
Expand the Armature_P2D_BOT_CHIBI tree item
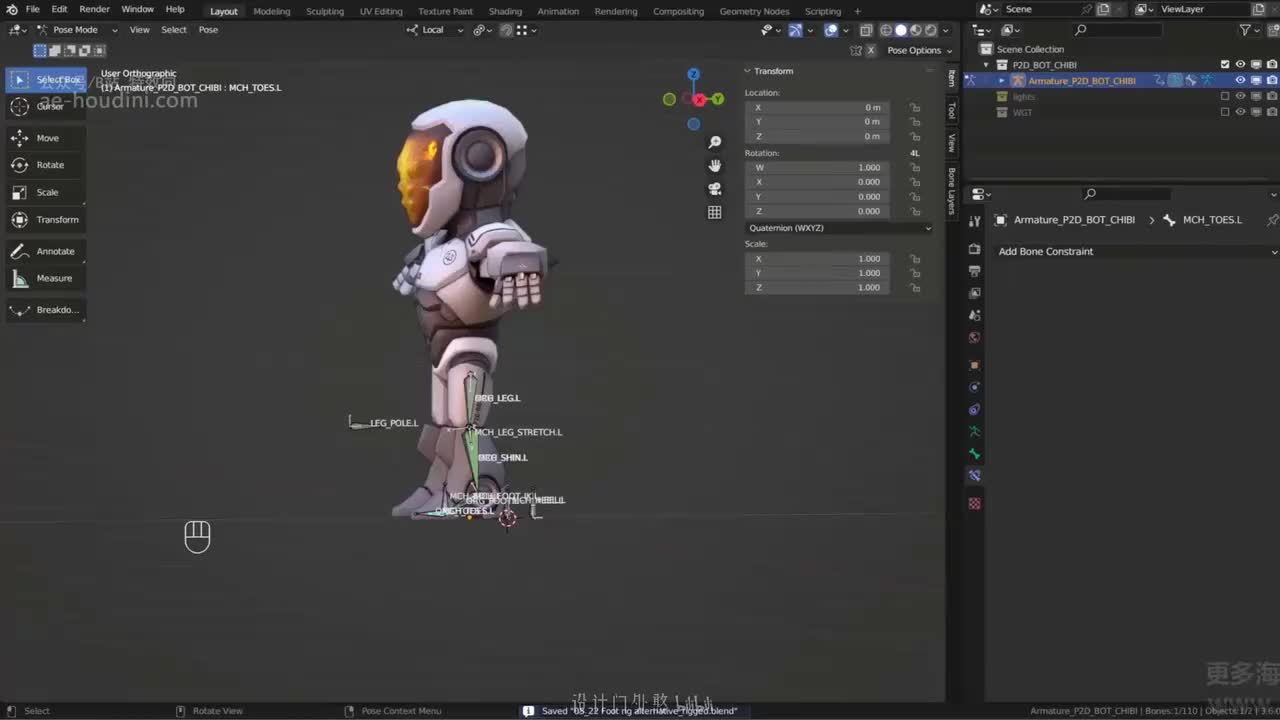[1002, 81]
